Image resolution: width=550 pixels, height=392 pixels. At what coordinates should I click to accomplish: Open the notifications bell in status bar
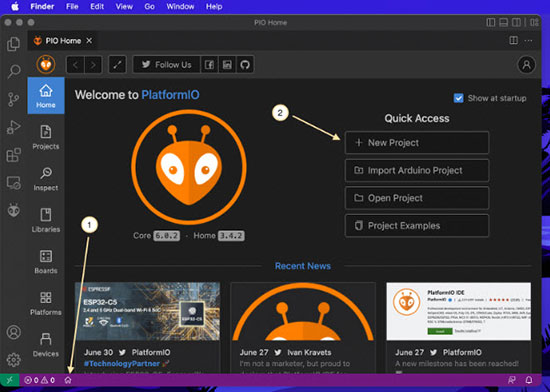coord(529,380)
